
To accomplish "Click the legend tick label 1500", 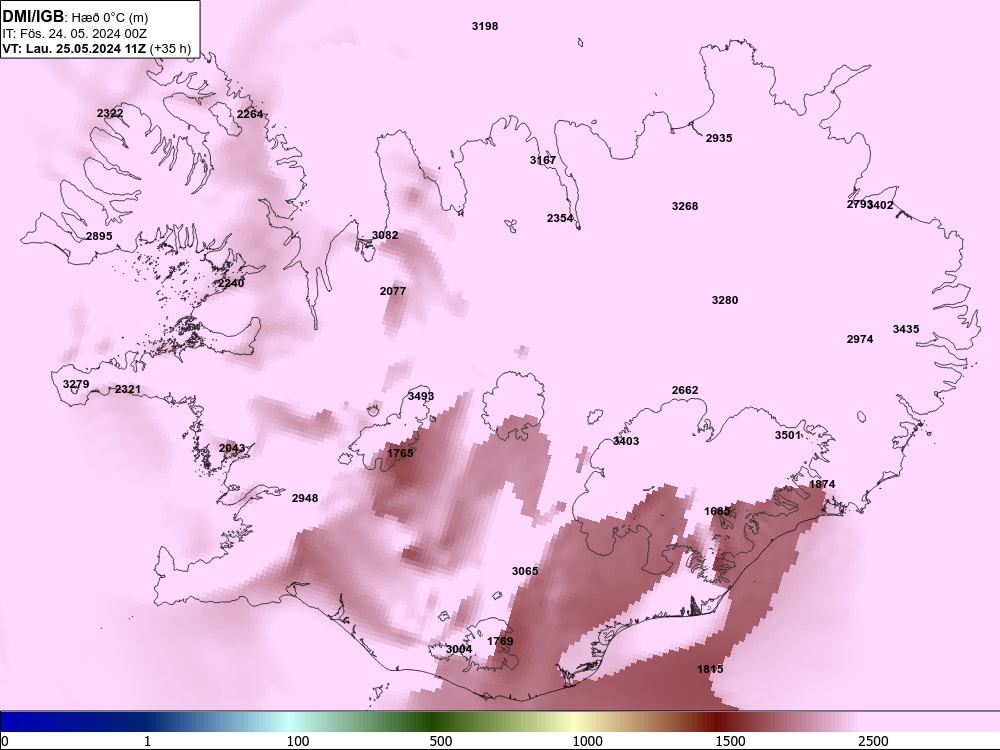I will click(730, 741).
